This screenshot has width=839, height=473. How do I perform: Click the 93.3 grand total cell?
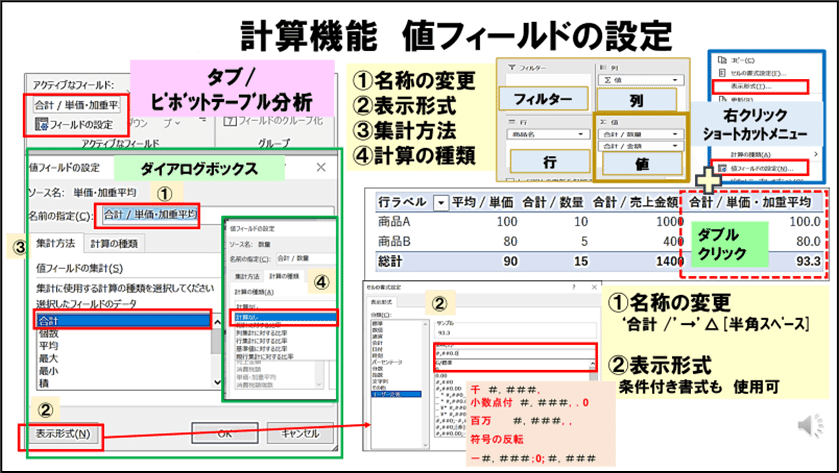[808, 261]
